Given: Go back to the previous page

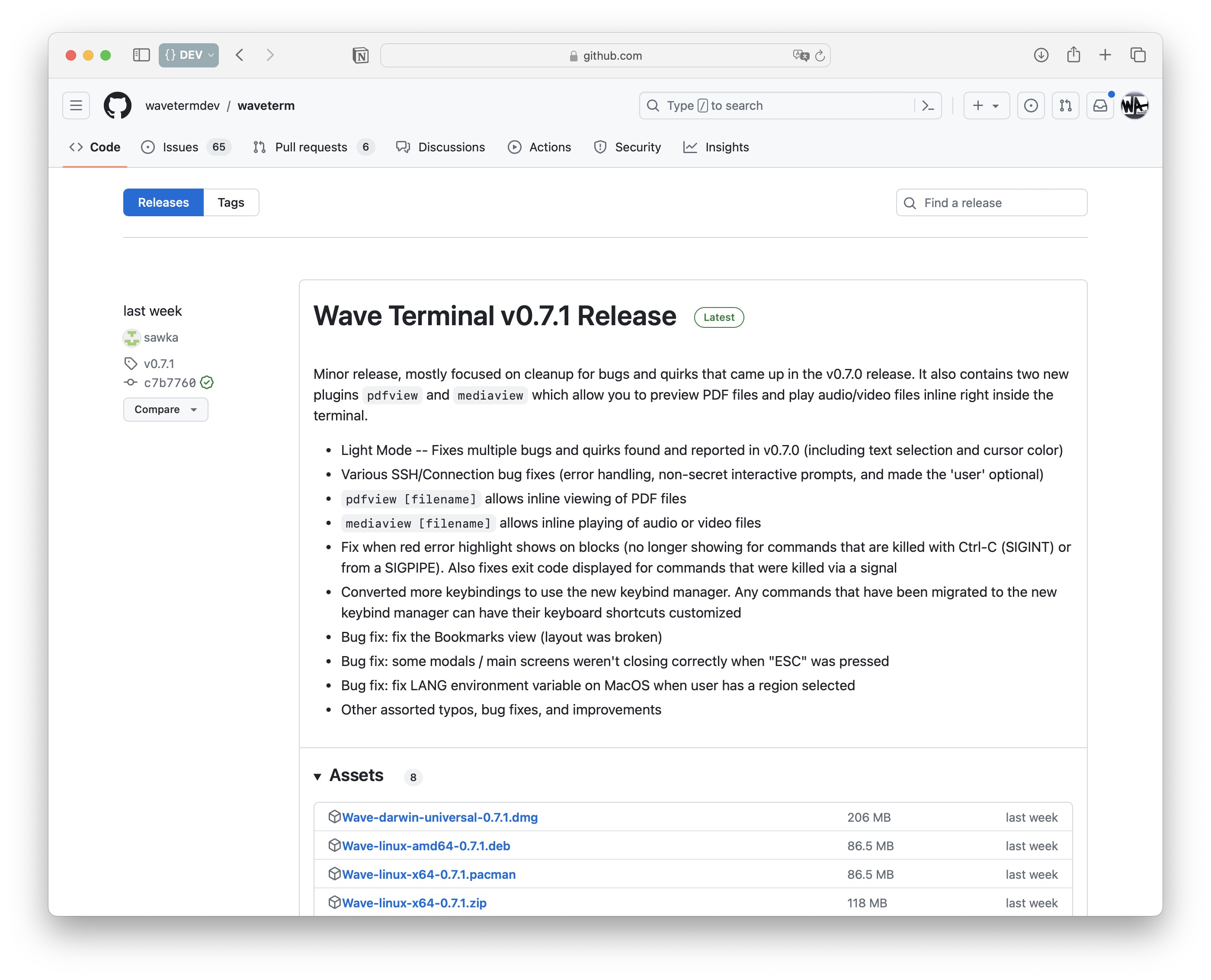Looking at the screenshot, I should coord(240,55).
